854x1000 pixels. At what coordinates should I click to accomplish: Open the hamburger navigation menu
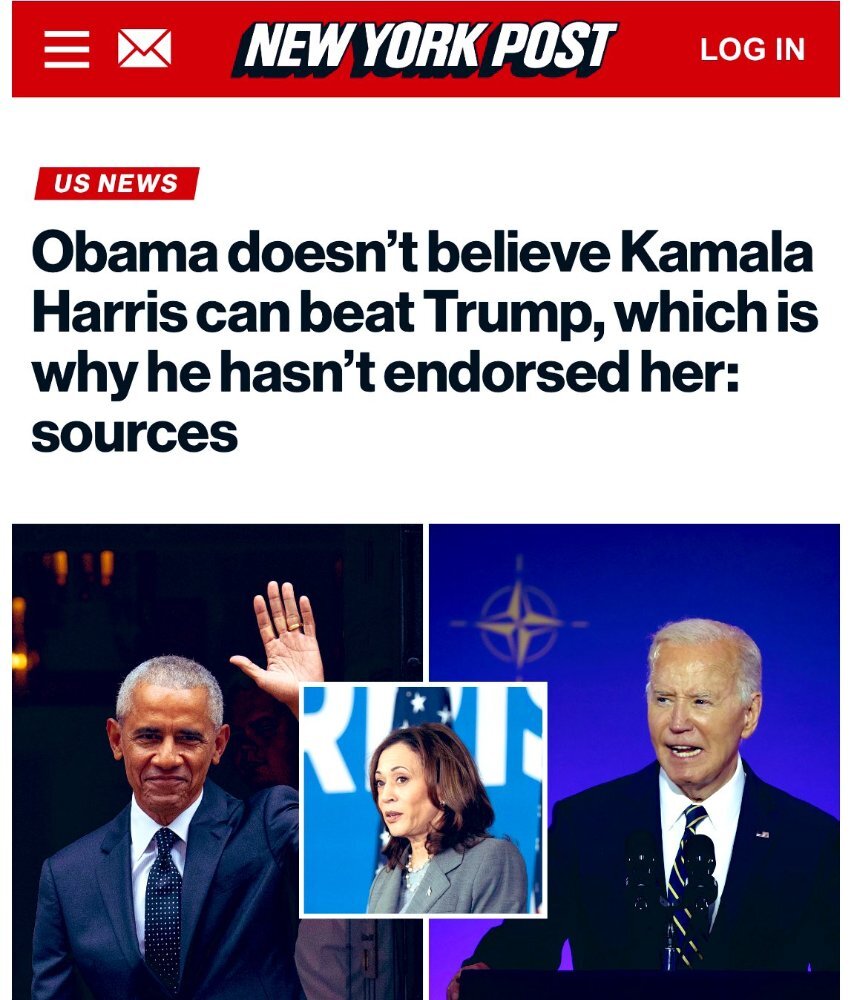point(66,49)
